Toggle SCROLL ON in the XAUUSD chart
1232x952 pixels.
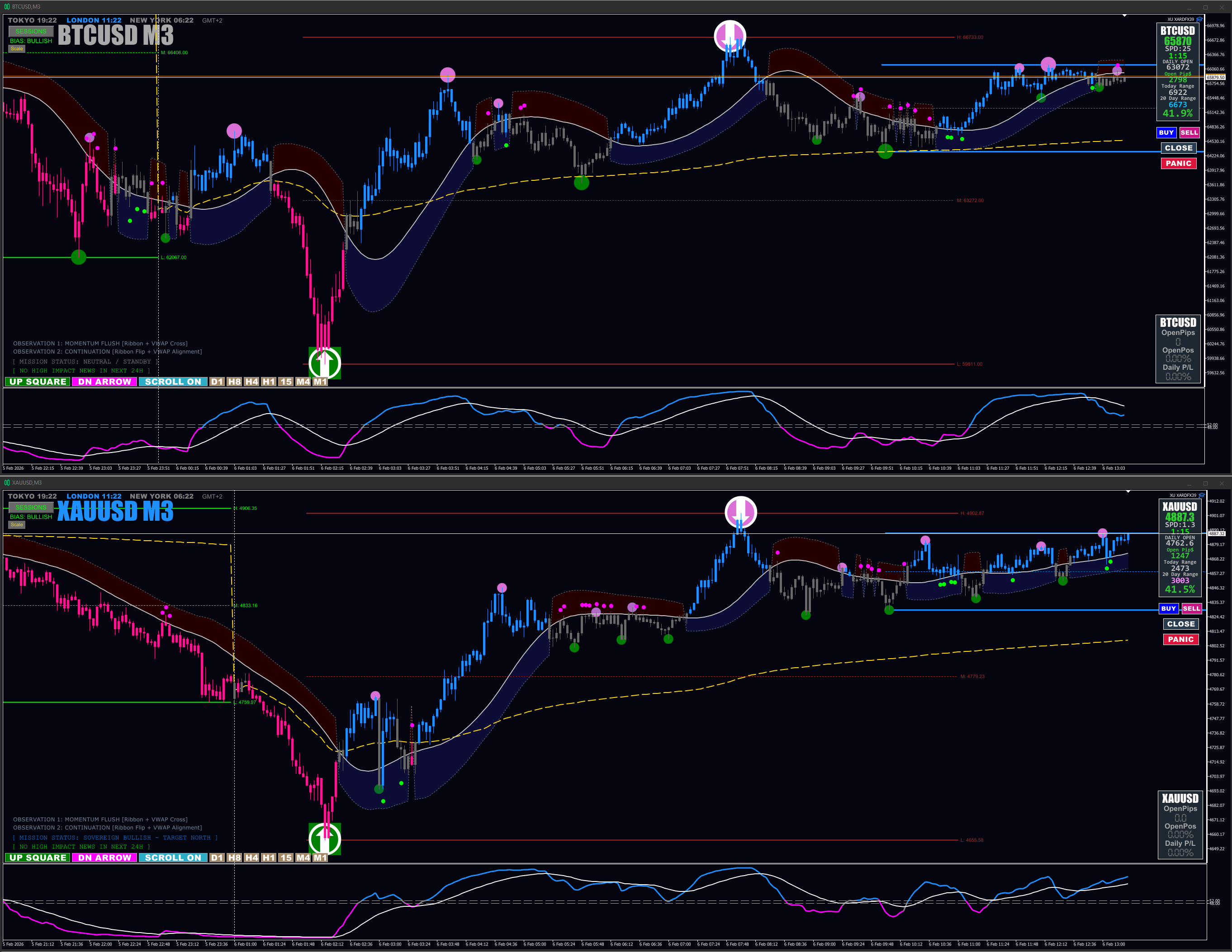click(x=173, y=858)
